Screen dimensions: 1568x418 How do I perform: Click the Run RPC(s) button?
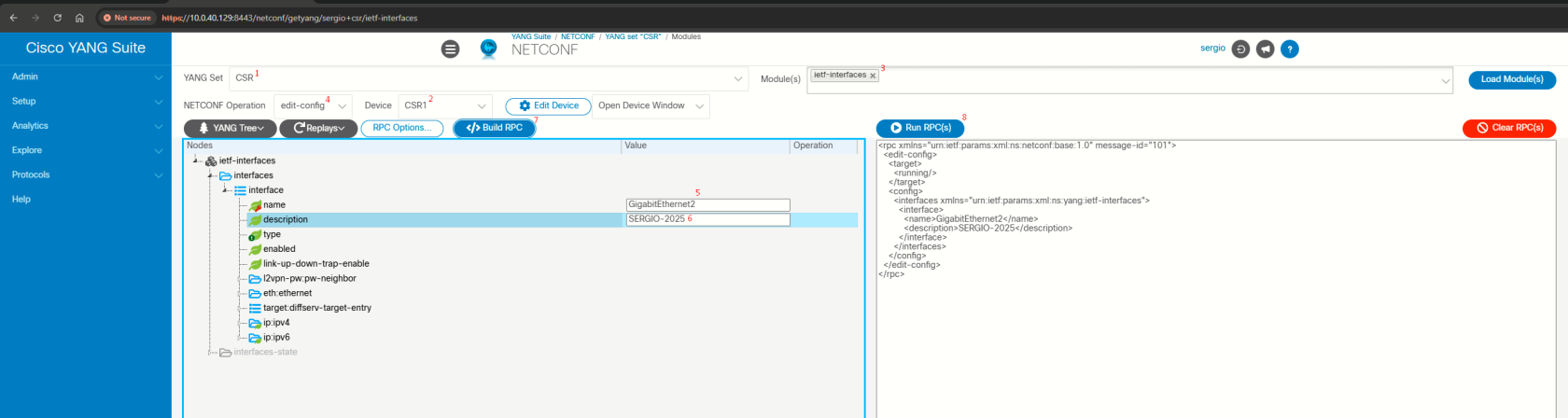click(920, 128)
